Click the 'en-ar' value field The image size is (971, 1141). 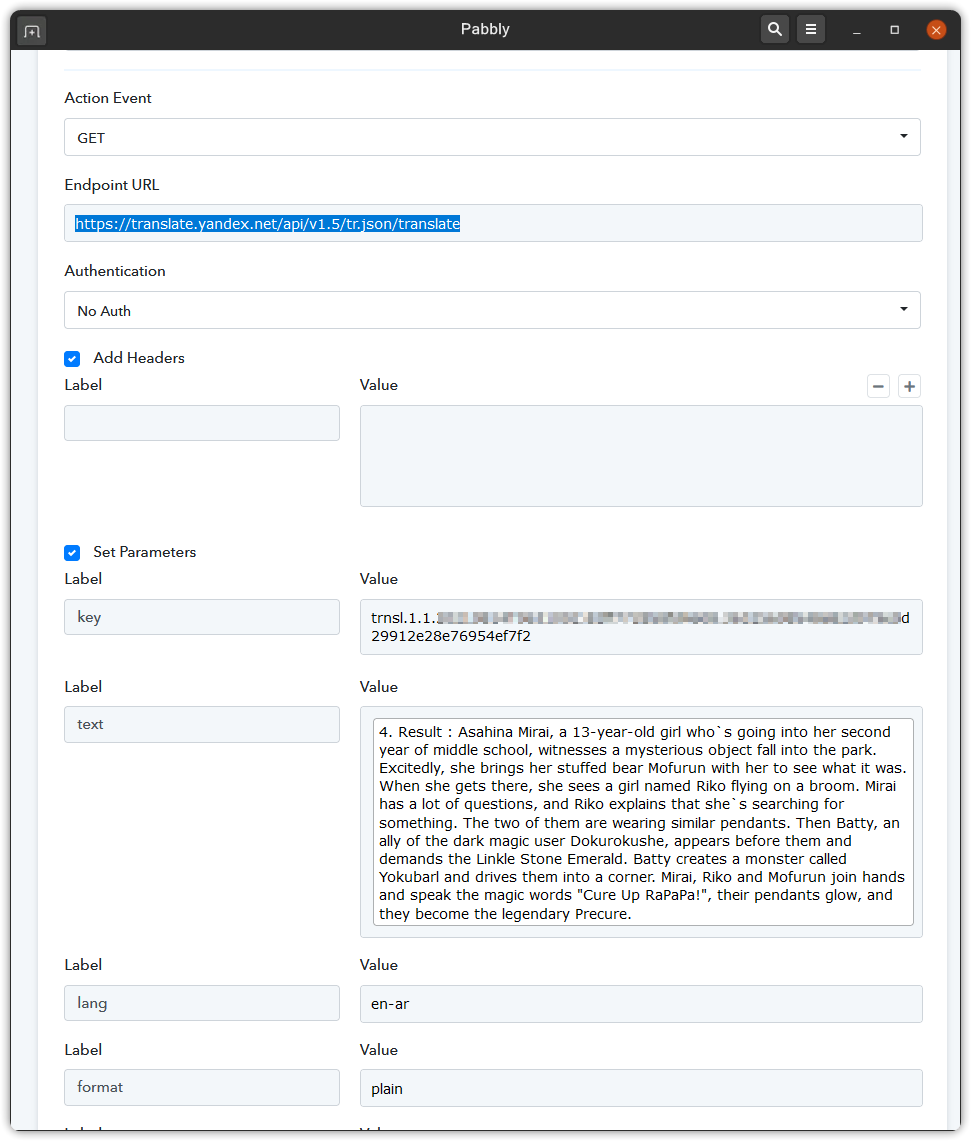641,1004
